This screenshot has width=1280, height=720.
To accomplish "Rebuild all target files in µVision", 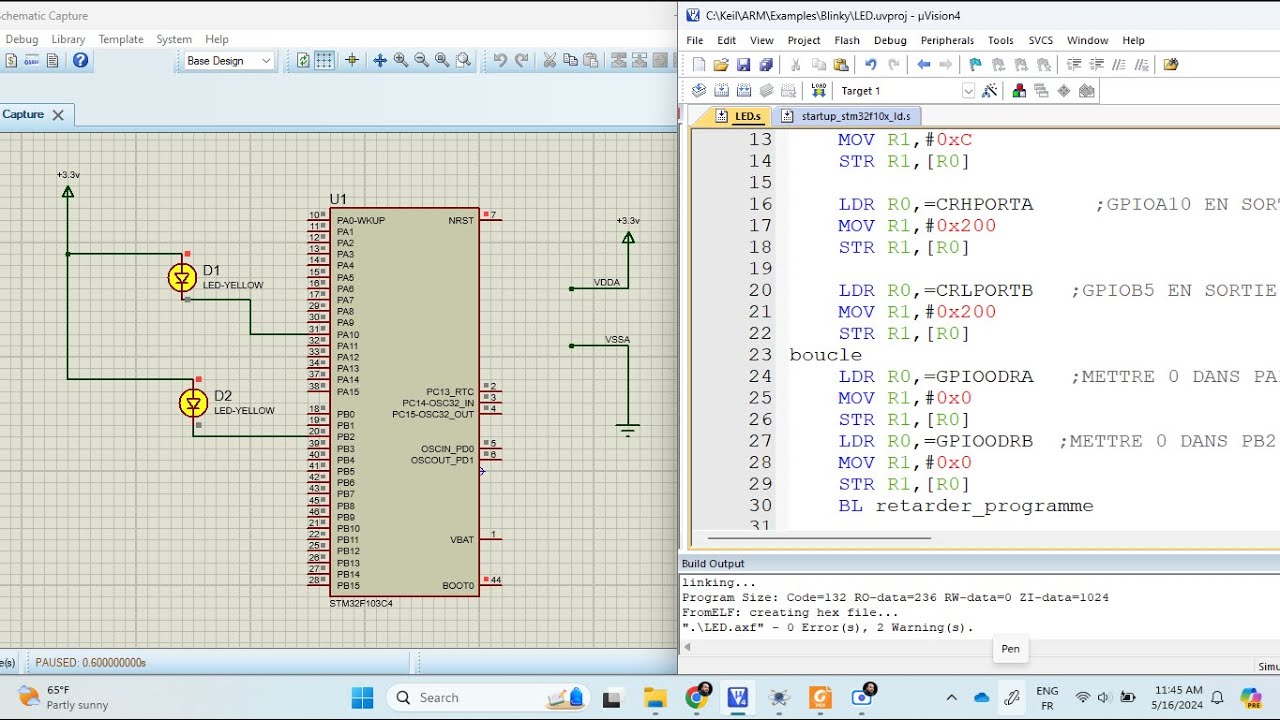I will pos(743,91).
